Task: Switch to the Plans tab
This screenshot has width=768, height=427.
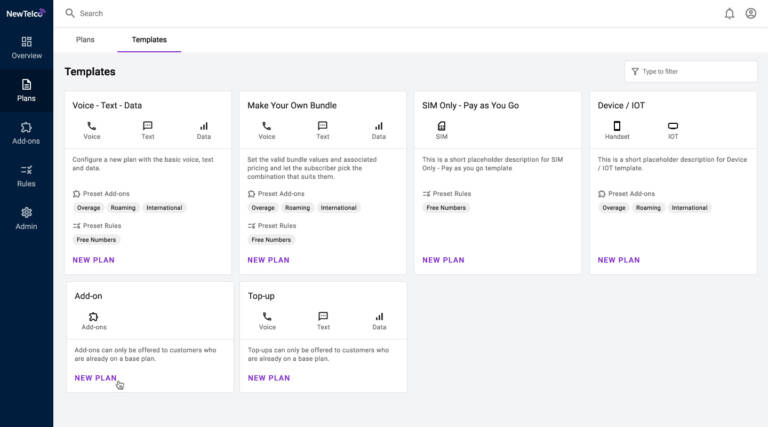Action: [86, 40]
